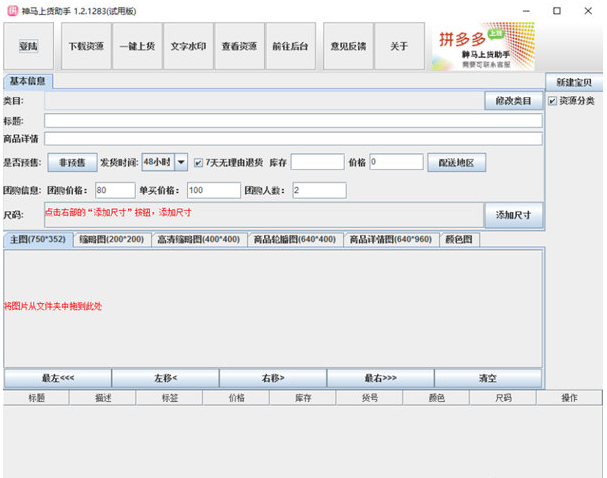
Task: Open 意见反馈 feedback
Action: pos(347,47)
